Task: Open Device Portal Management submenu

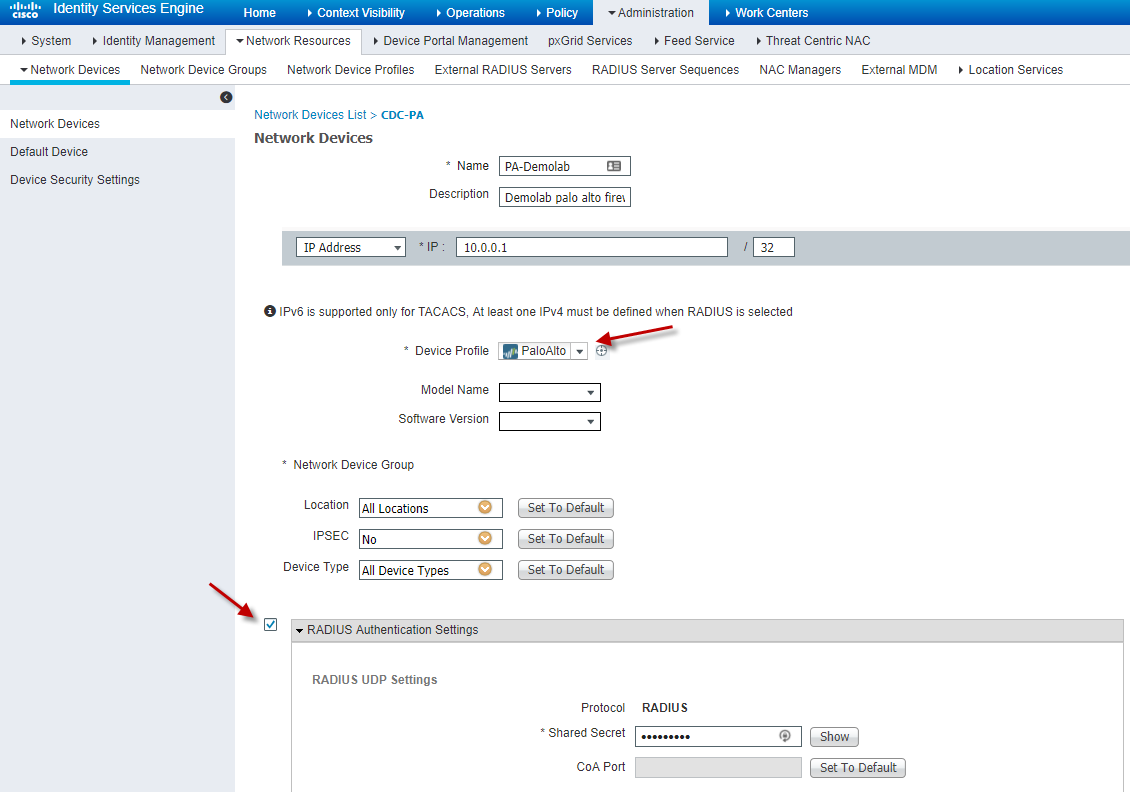Action: [450, 41]
